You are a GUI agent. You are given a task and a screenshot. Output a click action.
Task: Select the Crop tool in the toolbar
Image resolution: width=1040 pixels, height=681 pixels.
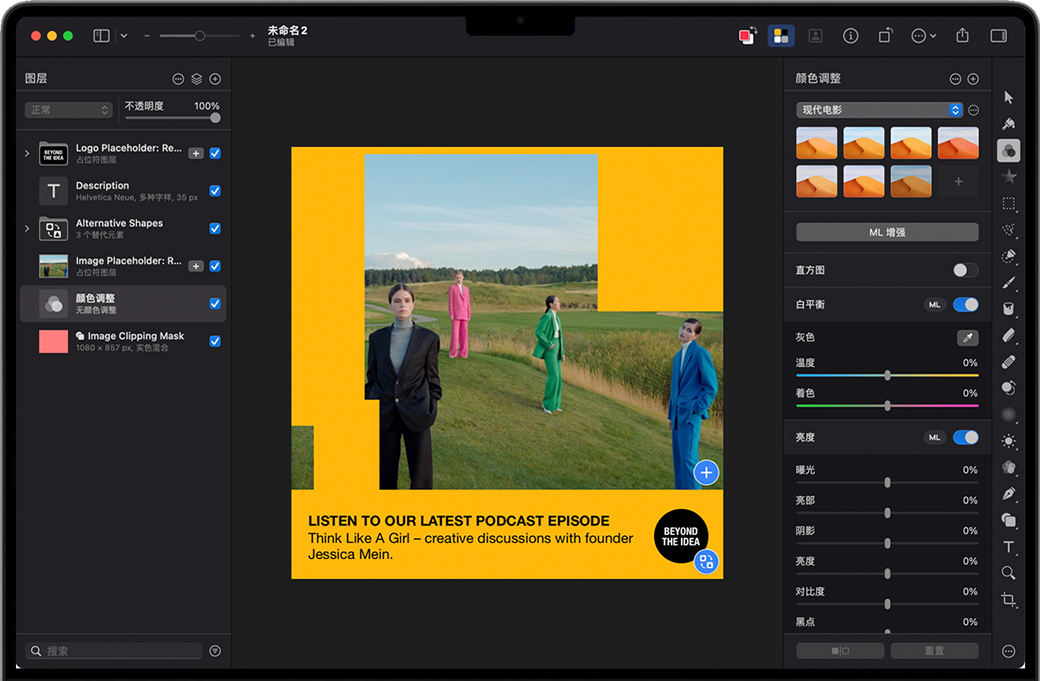(x=1008, y=600)
